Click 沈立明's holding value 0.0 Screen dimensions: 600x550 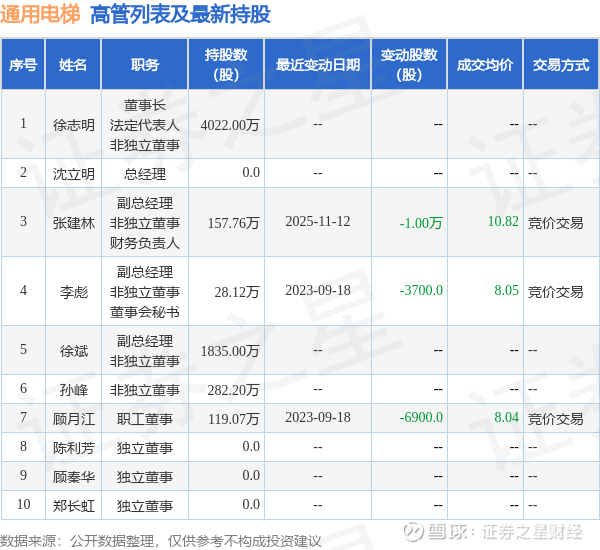251,172
